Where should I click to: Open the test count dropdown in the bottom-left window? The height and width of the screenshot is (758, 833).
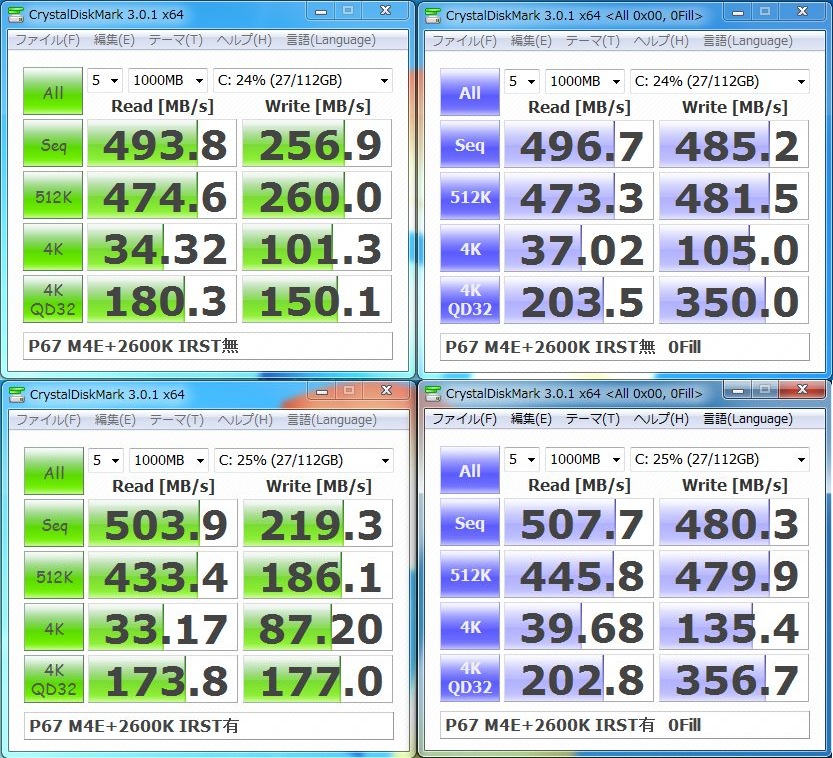tap(106, 461)
